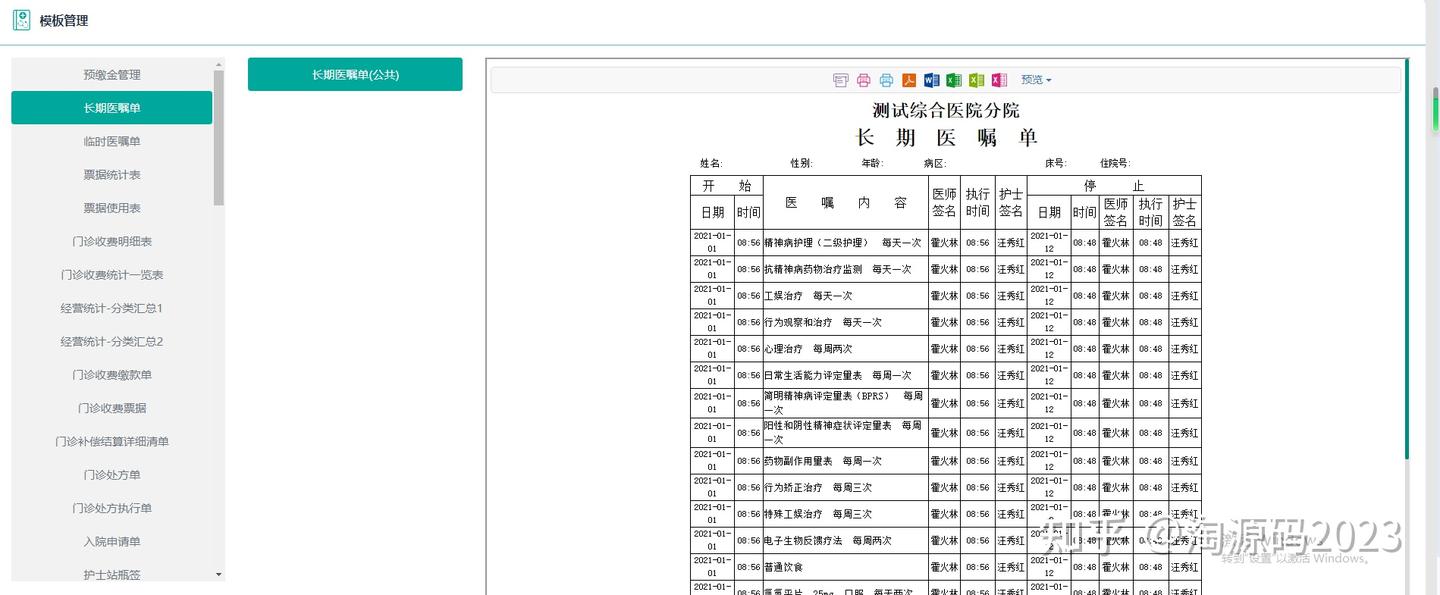The height and width of the screenshot is (595, 1440).
Task: Click 医嘱内容 column header
Action: pos(846,203)
